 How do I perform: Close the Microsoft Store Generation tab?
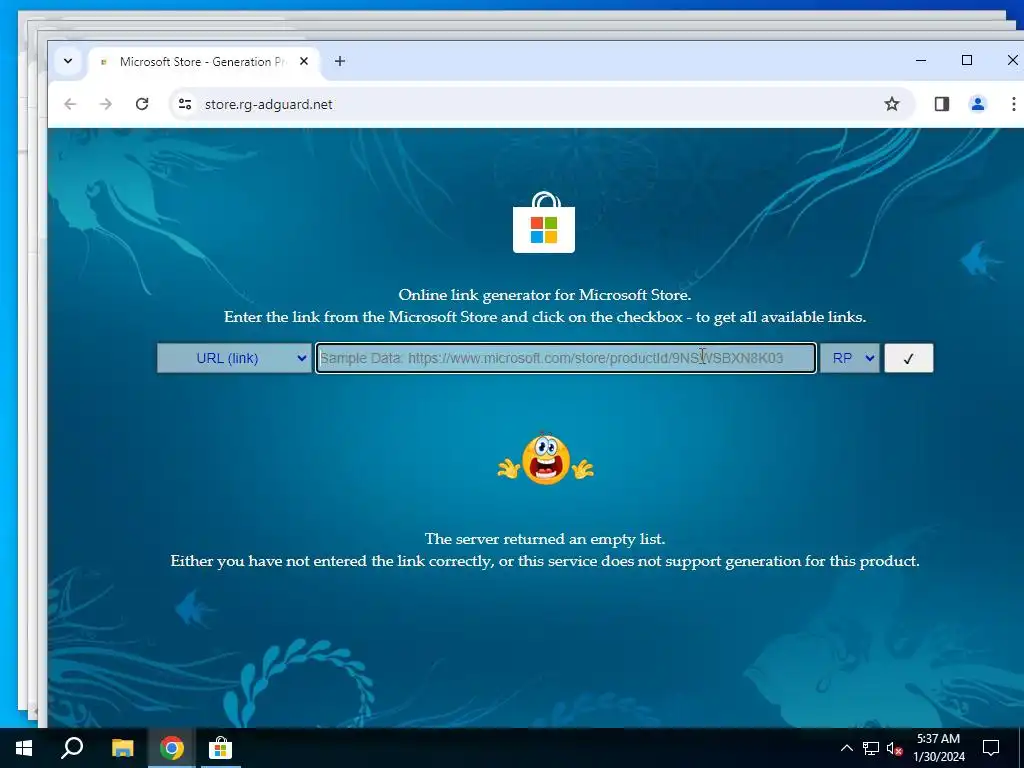tap(304, 61)
